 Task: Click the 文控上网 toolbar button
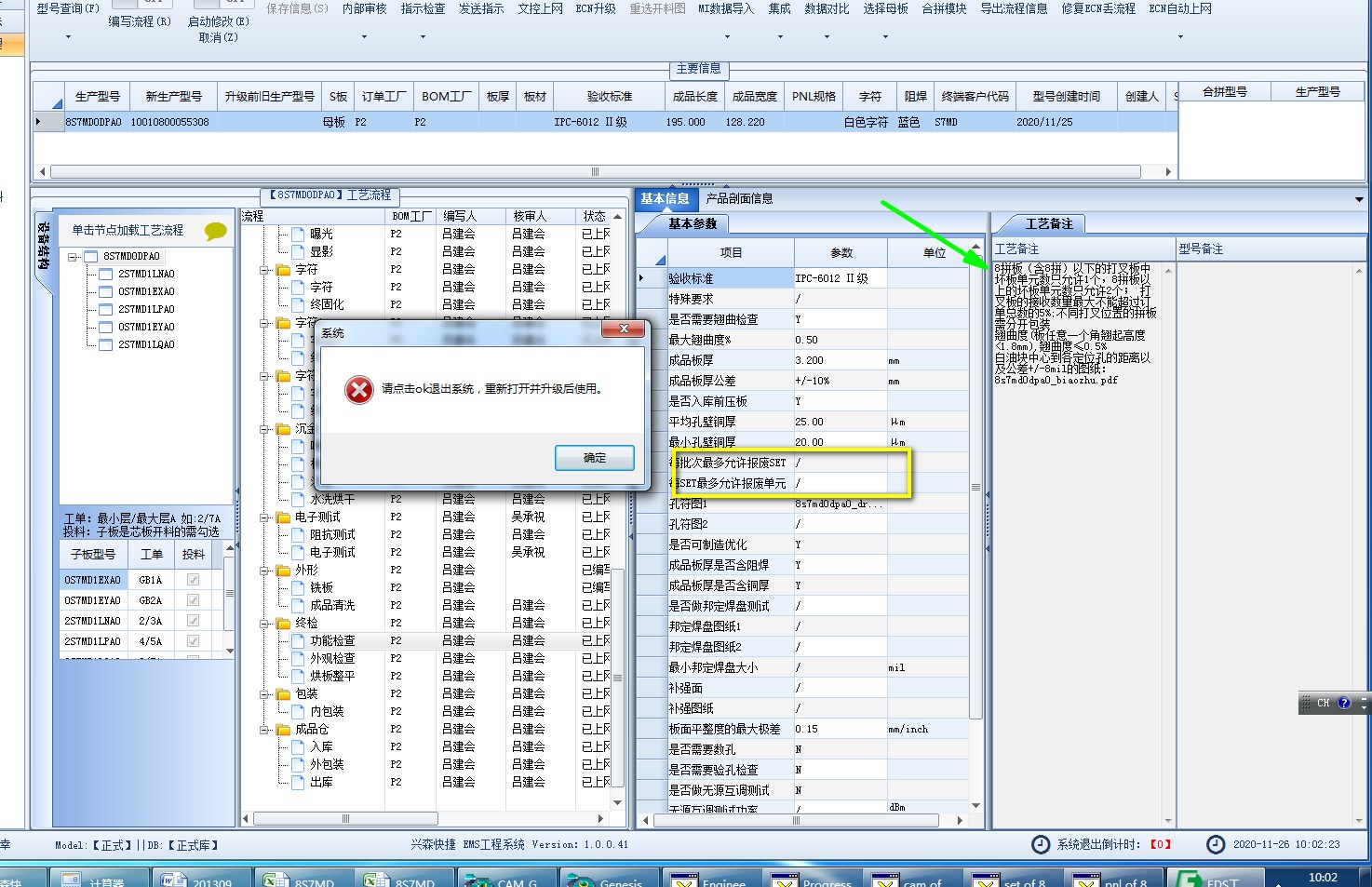coord(540,9)
